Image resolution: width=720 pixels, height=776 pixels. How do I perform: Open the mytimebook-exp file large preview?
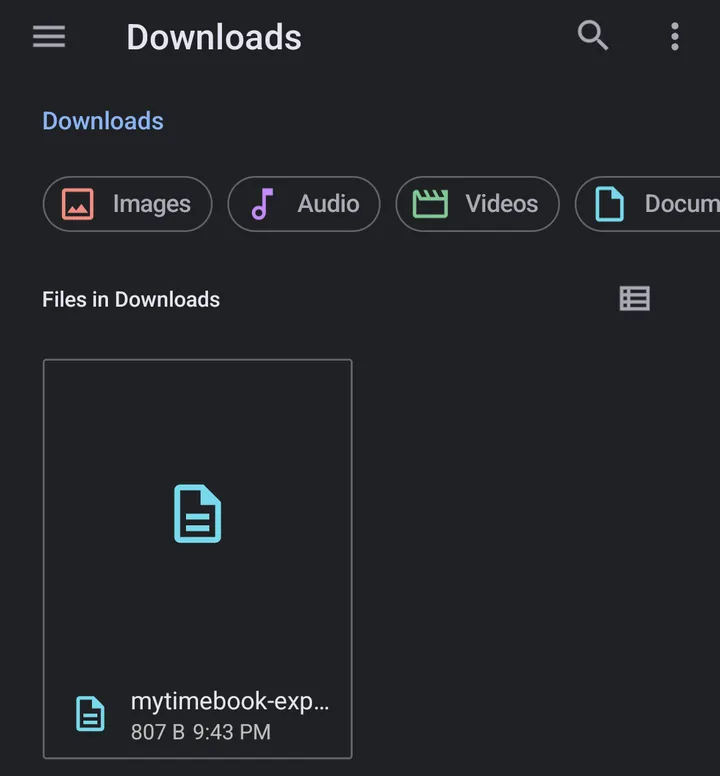click(x=197, y=513)
